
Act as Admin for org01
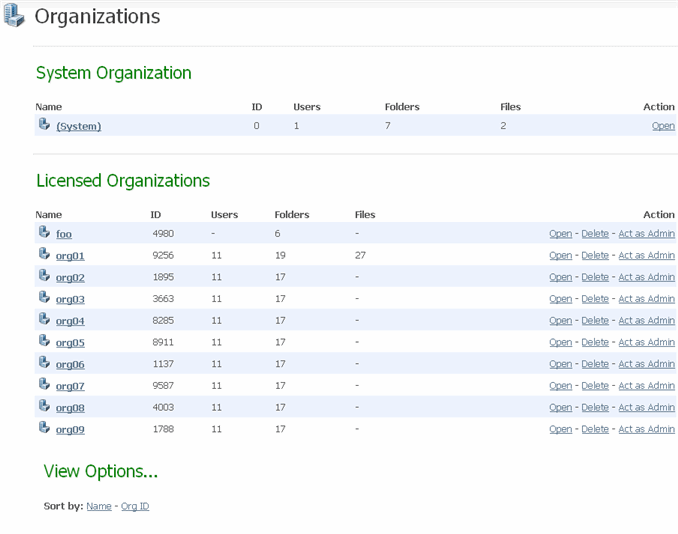(x=646, y=256)
